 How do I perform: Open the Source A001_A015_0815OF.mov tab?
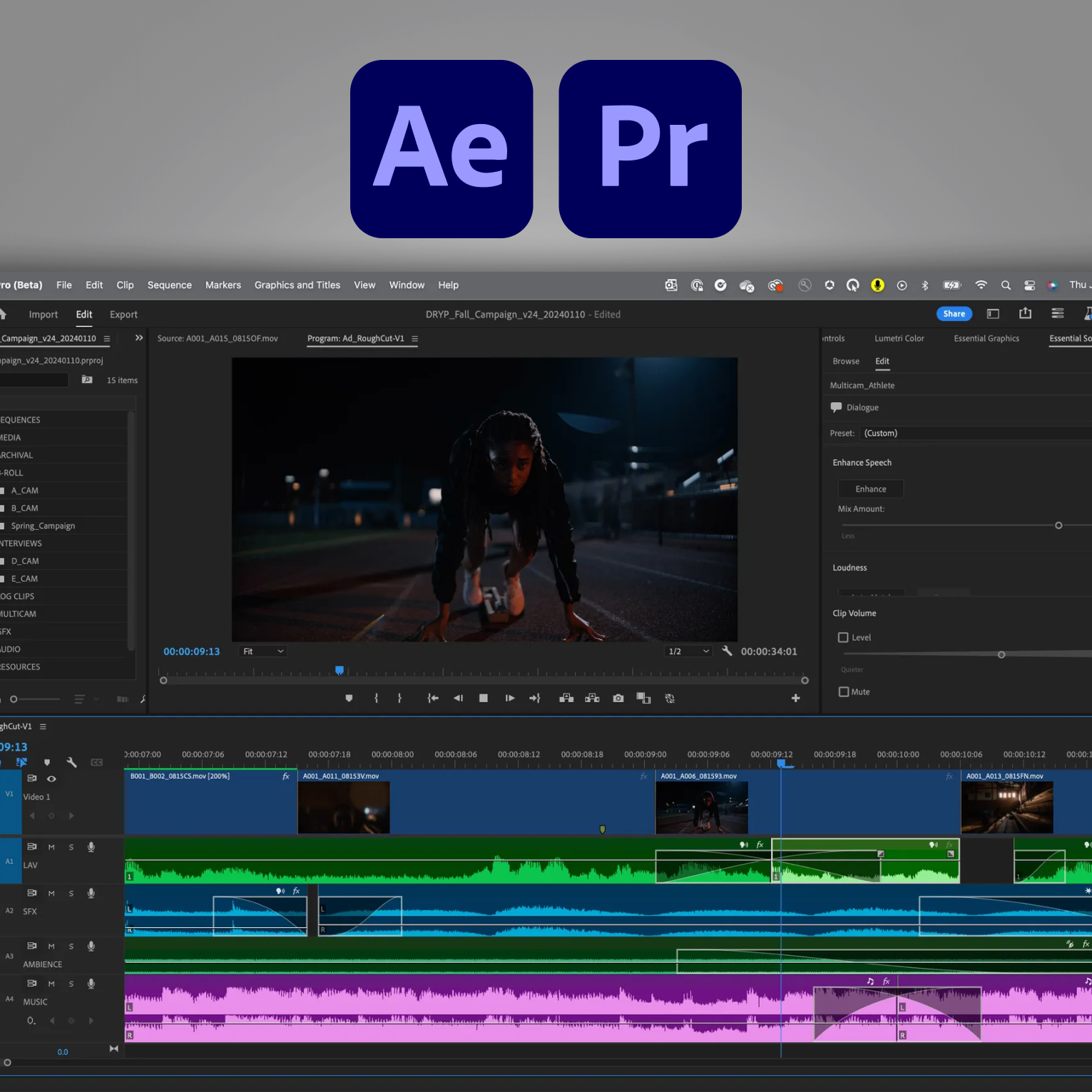pyautogui.click(x=218, y=339)
